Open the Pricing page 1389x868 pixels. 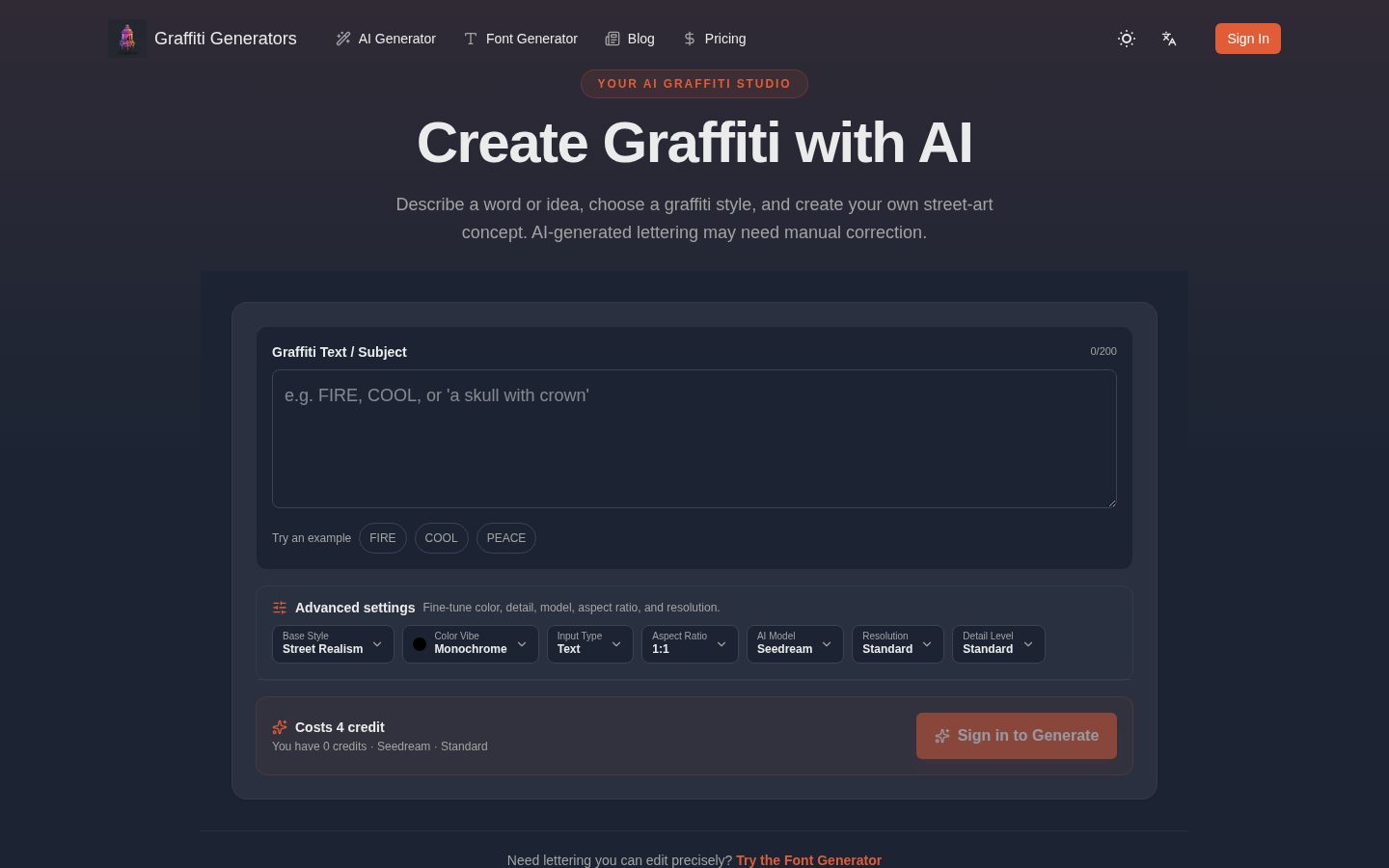click(x=714, y=39)
